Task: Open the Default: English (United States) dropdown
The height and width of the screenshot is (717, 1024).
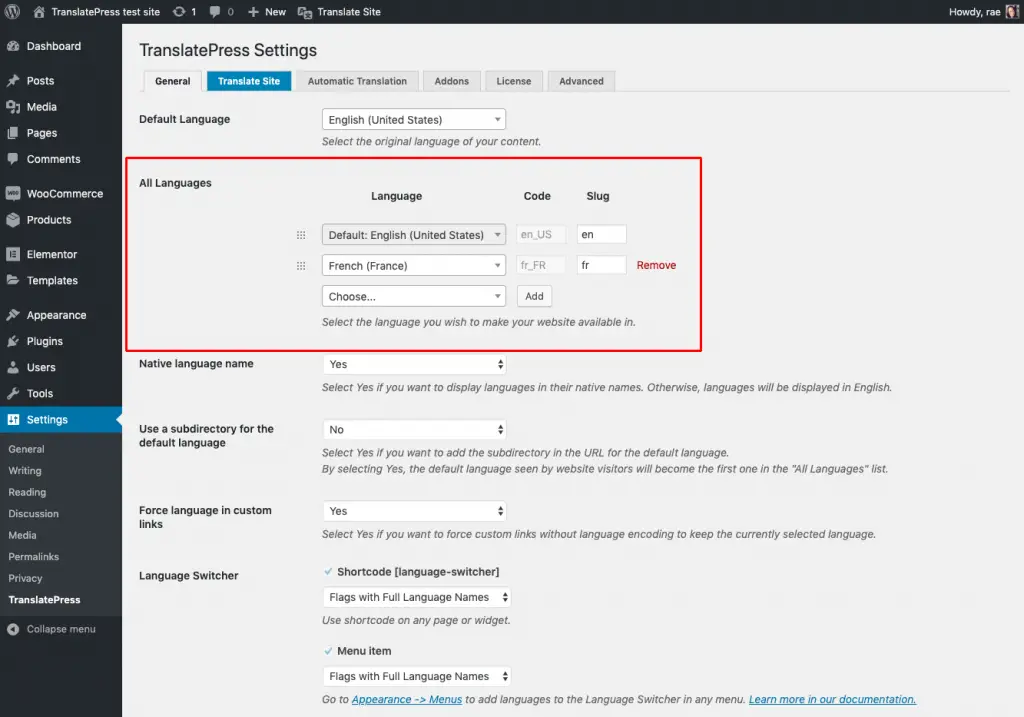Action: pyautogui.click(x=414, y=235)
